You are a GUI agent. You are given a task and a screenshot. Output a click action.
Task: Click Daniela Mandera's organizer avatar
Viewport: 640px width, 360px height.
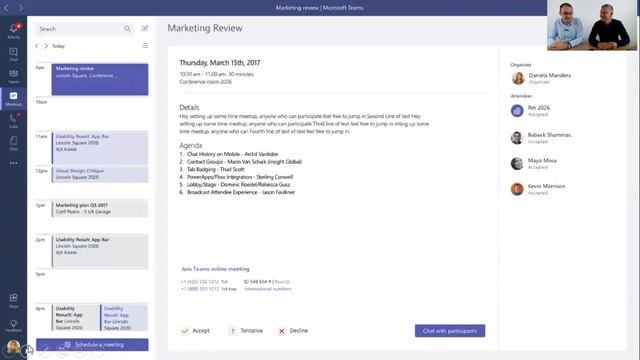click(518, 78)
